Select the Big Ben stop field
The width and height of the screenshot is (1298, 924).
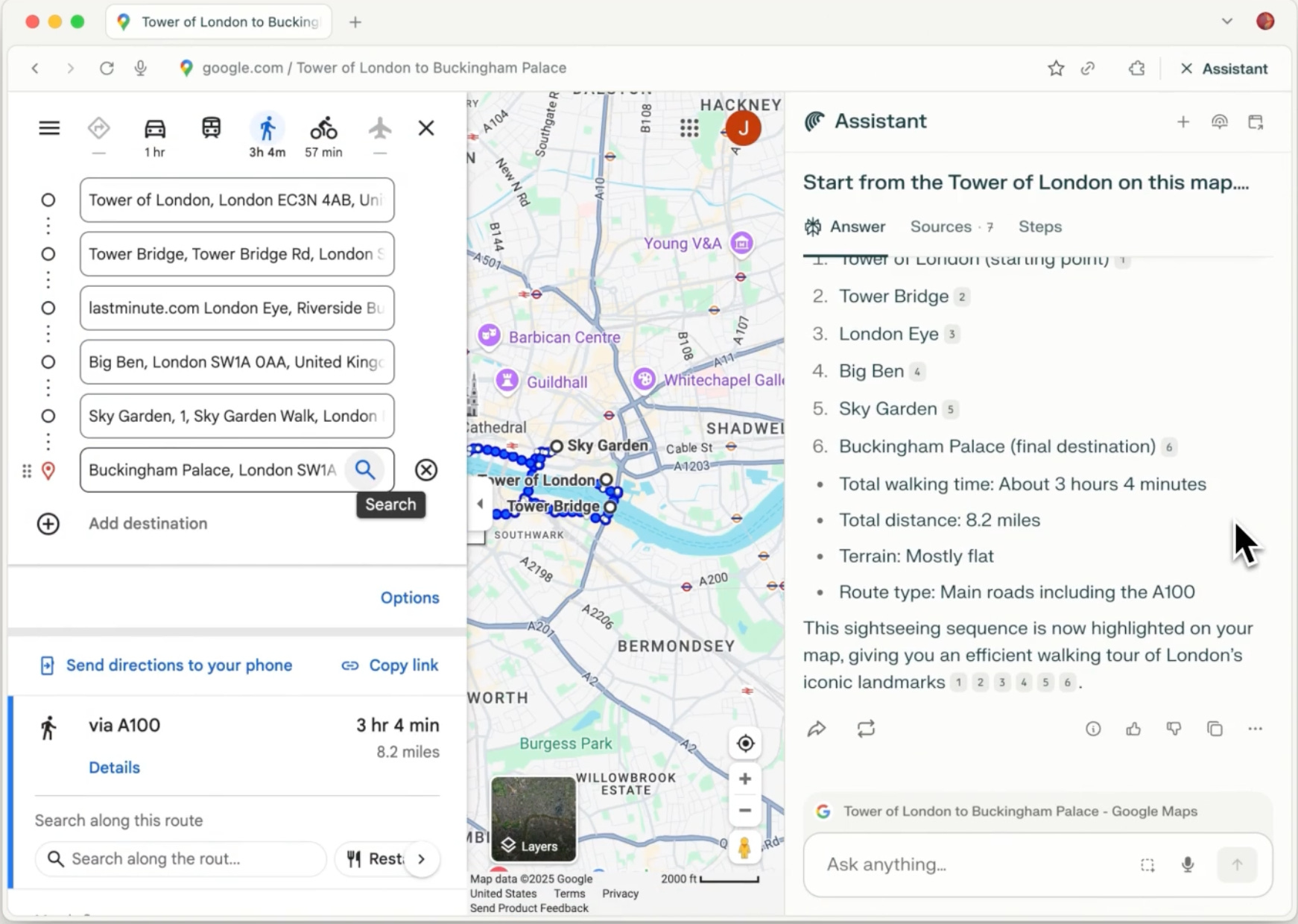[237, 362]
